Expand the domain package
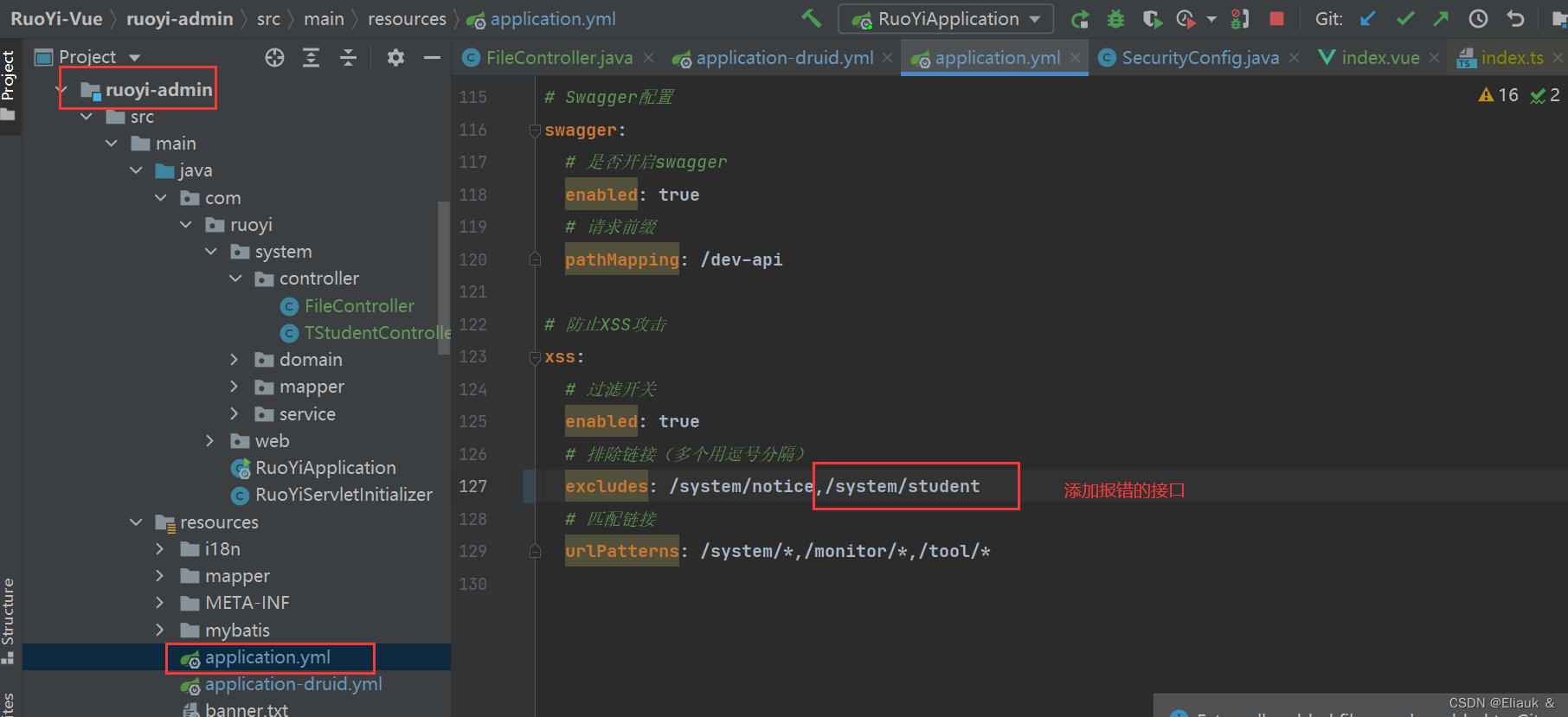 click(235, 360)
